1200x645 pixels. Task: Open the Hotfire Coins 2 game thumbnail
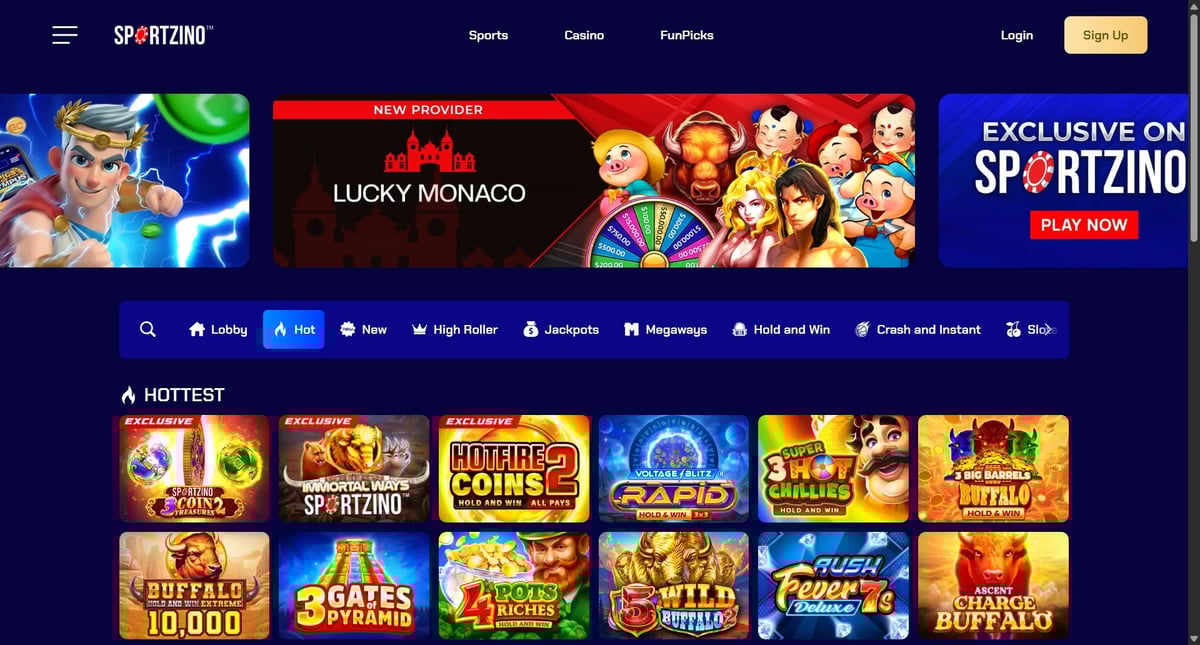514,469
